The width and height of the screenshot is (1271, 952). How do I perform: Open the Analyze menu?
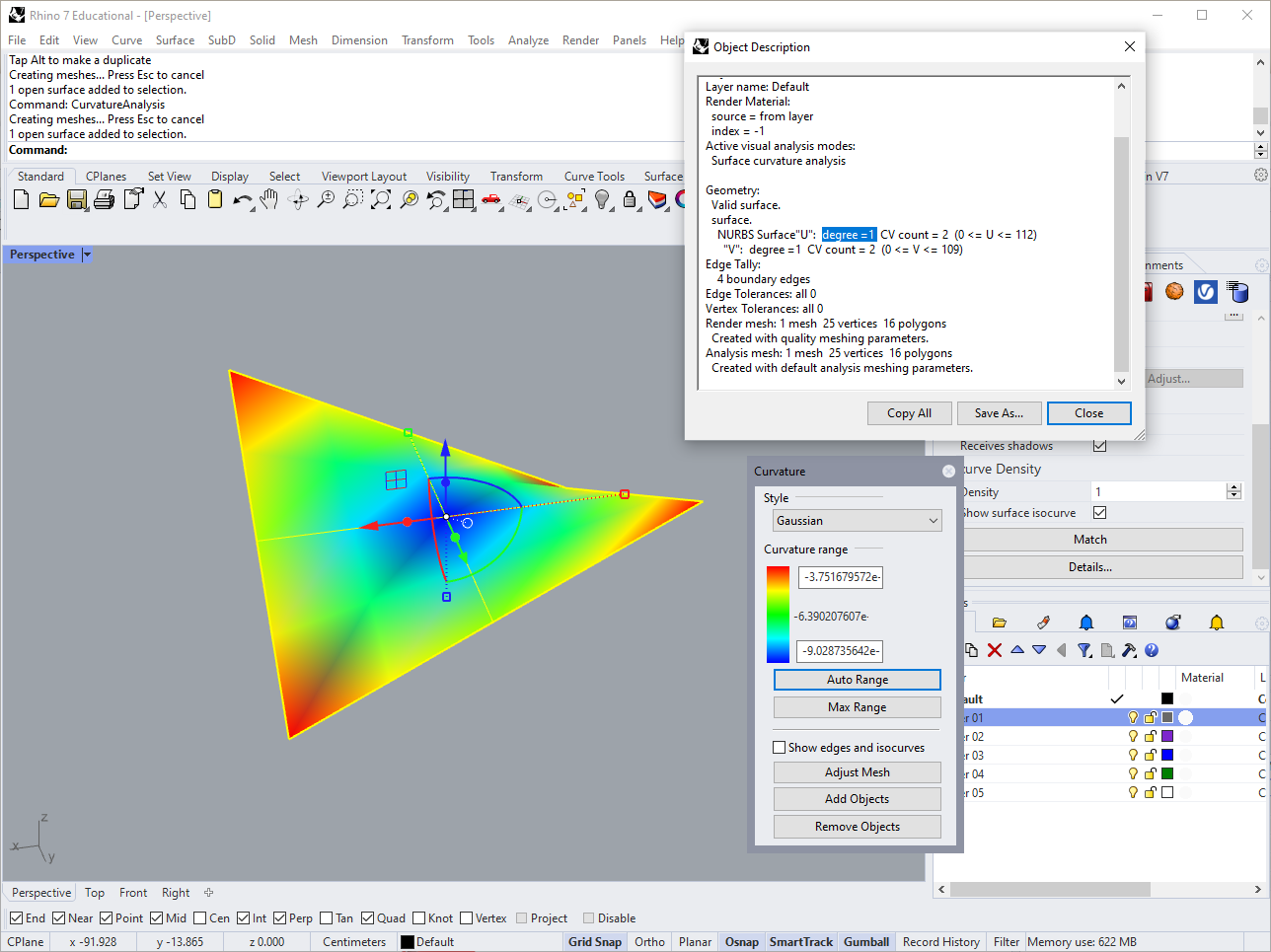[x=528, y=40]
